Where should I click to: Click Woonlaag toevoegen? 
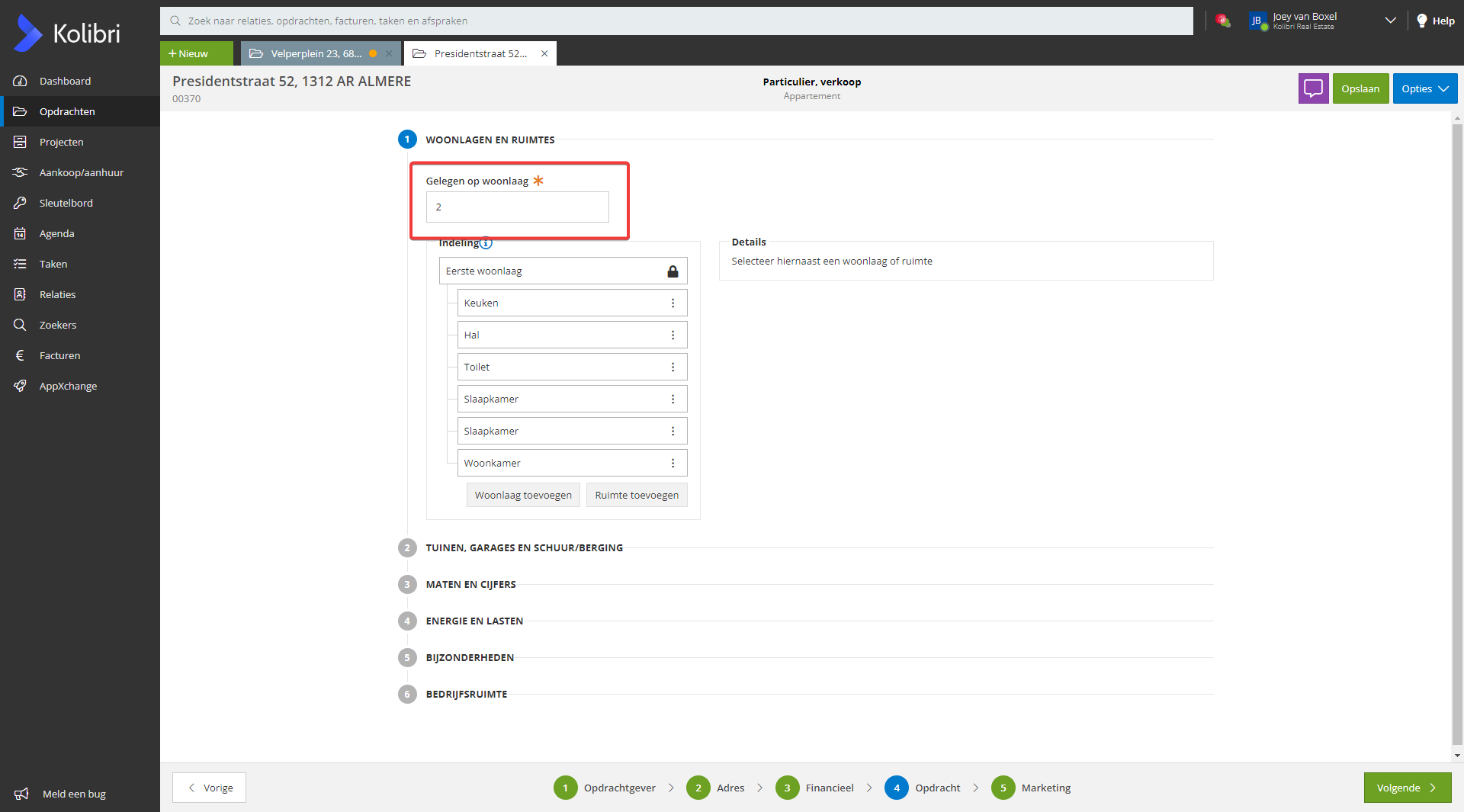pos(523,495)
